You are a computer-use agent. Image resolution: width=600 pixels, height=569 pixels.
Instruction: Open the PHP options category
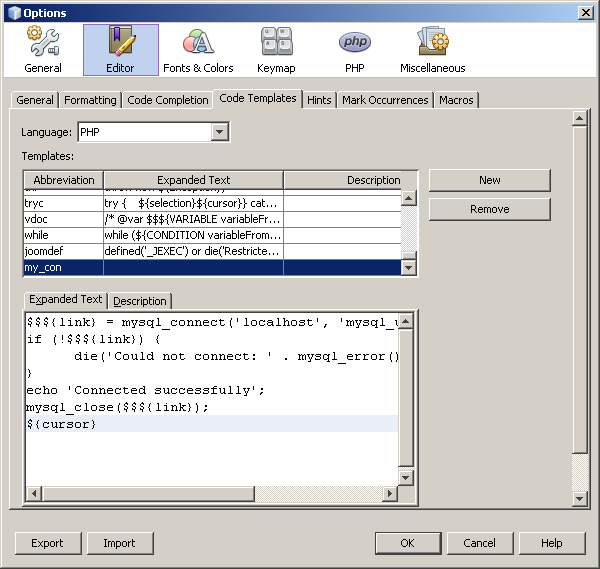[x=355, y=50]
